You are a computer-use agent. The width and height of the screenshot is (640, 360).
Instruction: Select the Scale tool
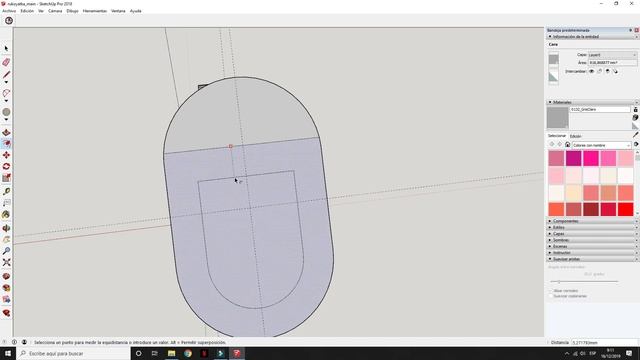(6, 178)
